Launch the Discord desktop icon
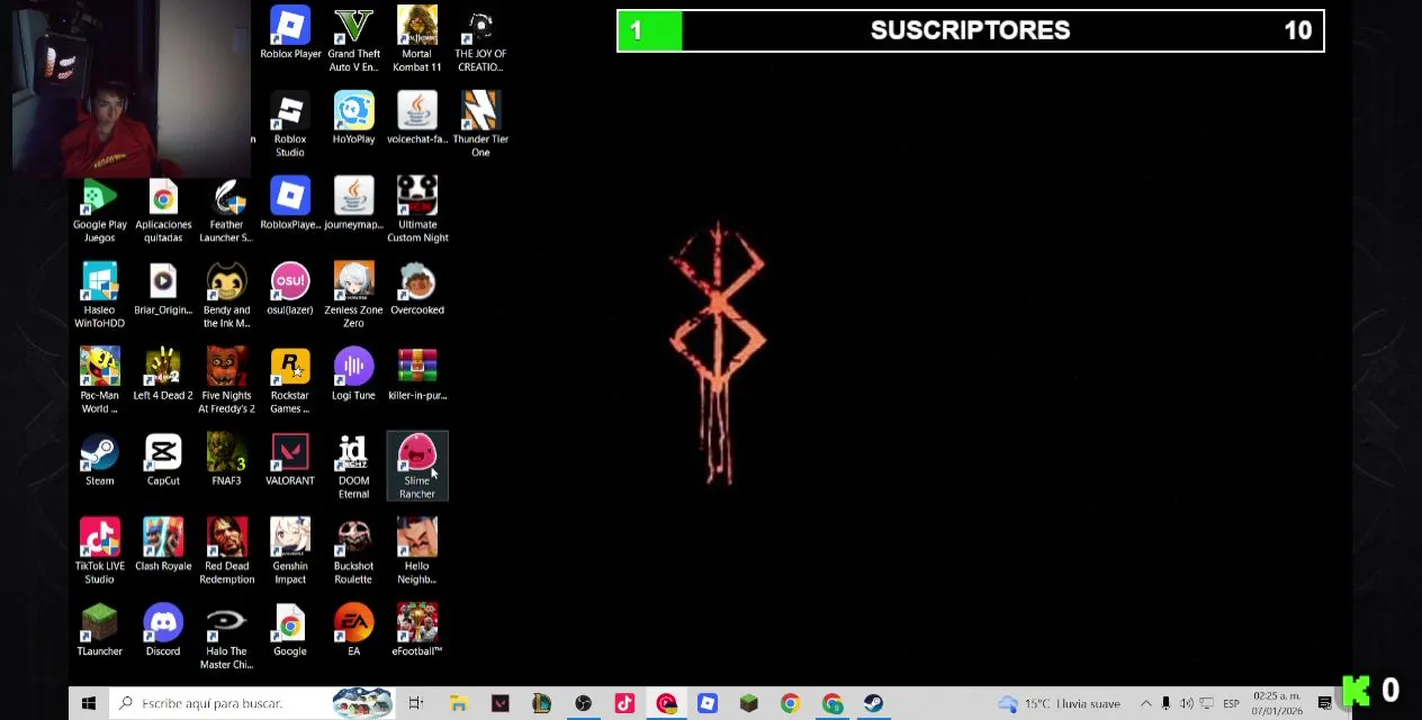1422x720 pixels. (x=163, y=631)
